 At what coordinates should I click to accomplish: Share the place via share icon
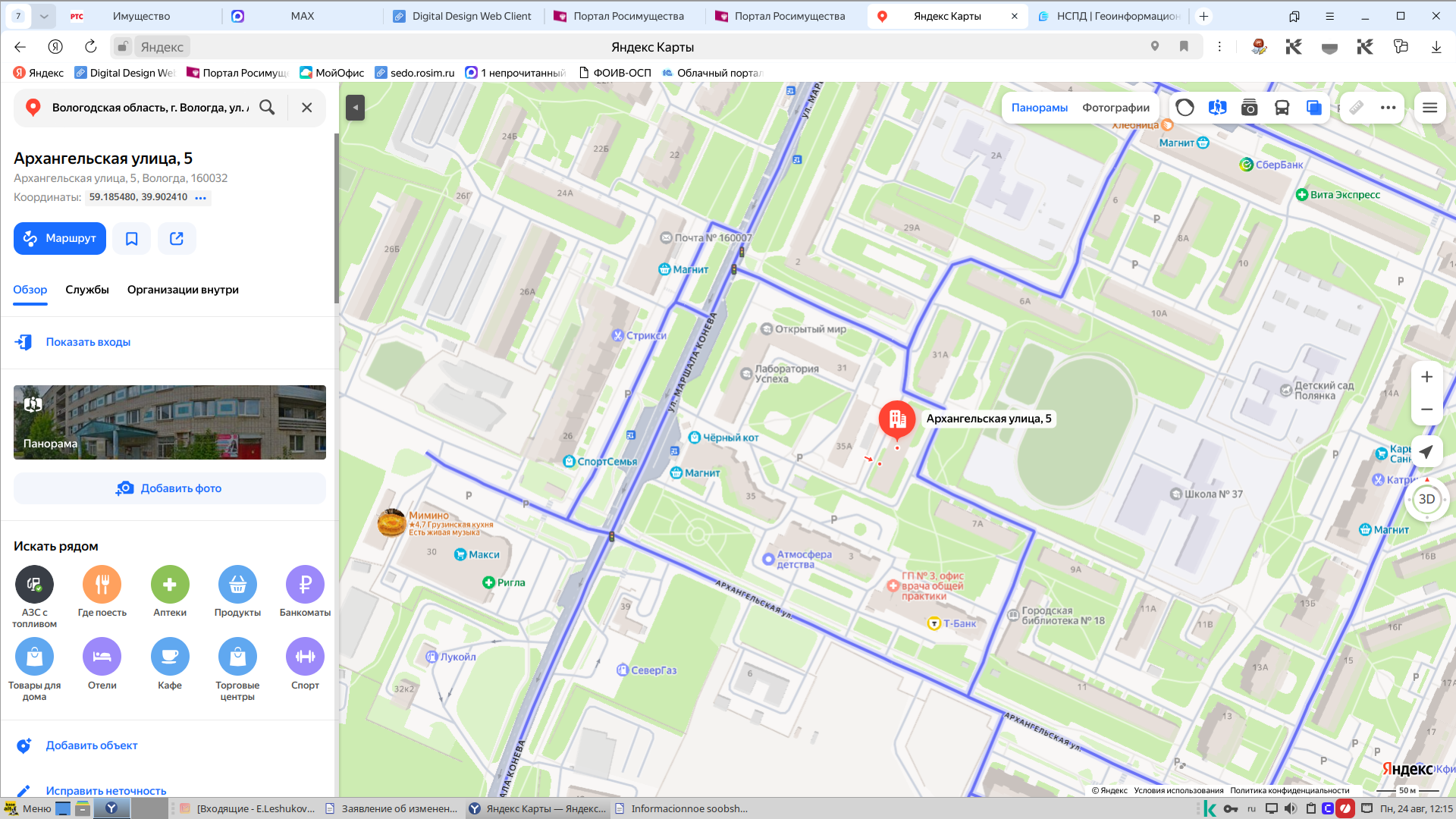pos(177,239)
